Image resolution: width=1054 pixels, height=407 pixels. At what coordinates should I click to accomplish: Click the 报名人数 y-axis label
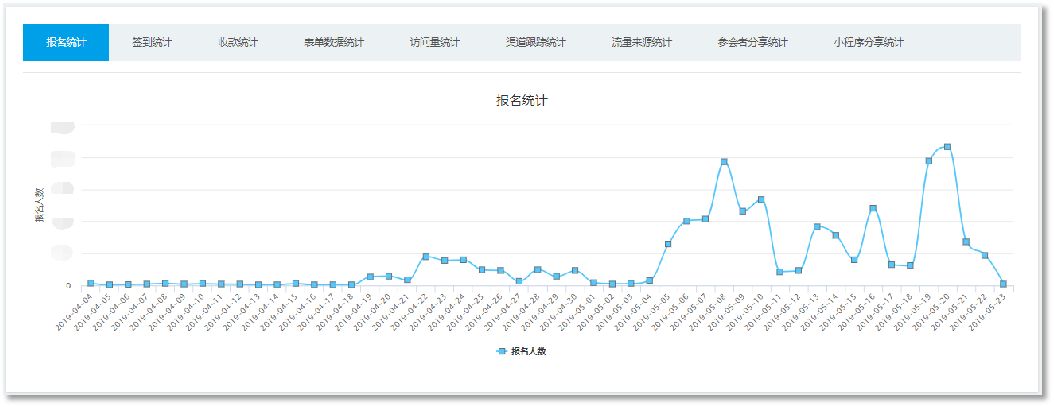(40, 206)
